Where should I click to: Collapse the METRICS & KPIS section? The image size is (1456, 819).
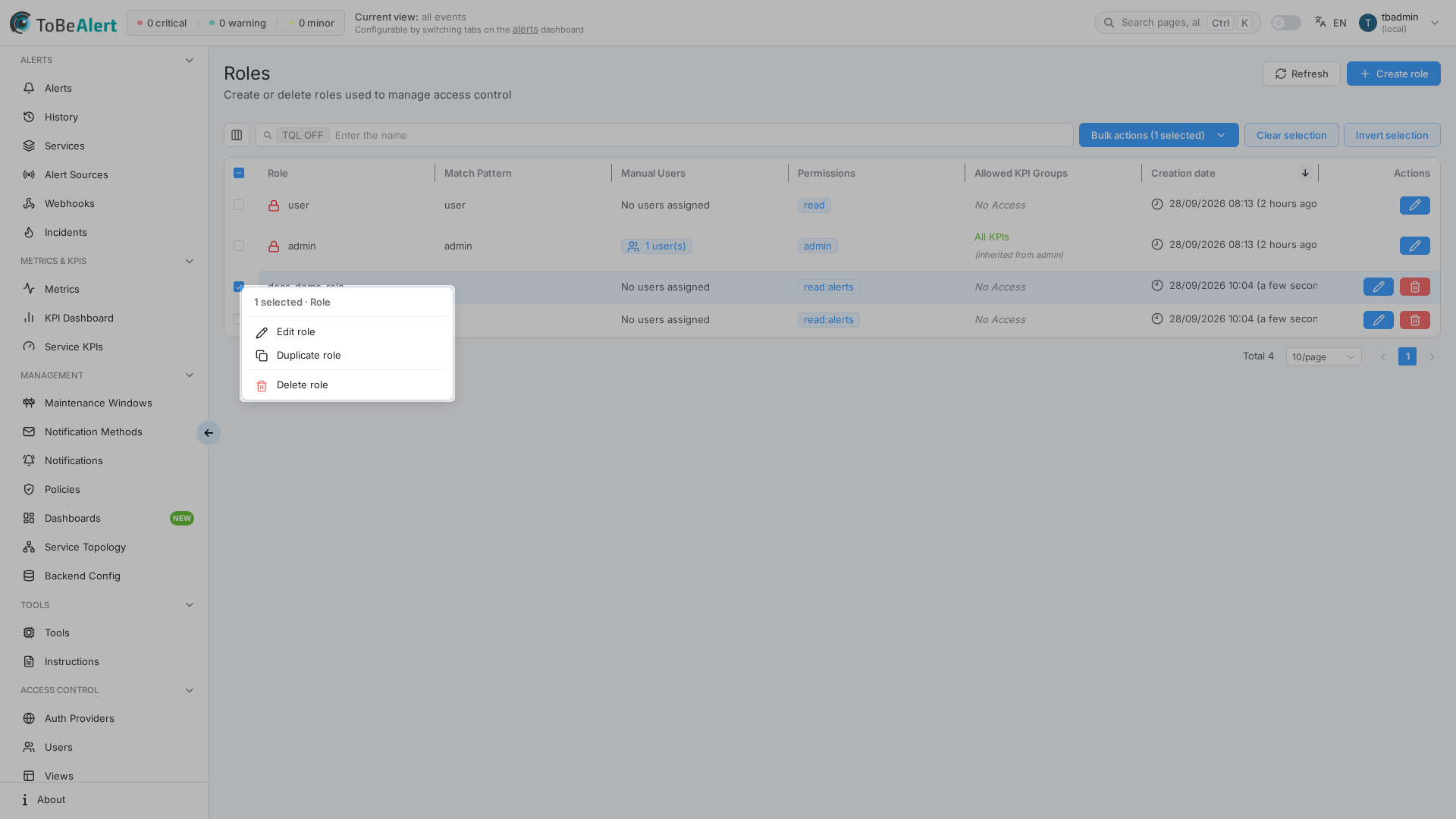pyautogui.click(x=189, y=261)
